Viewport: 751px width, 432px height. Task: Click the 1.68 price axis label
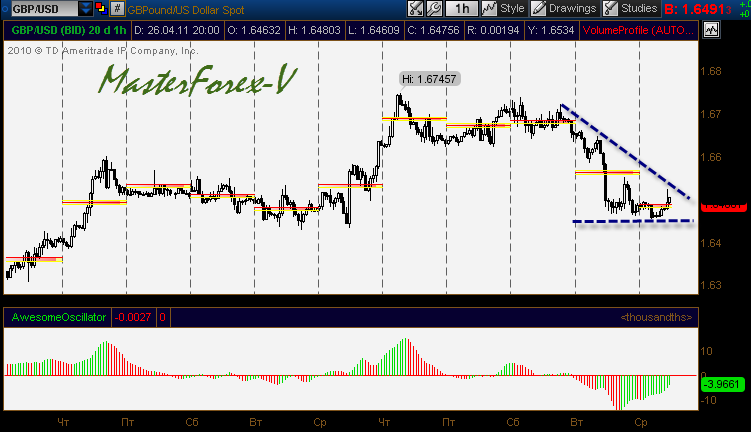coord(711,71)
